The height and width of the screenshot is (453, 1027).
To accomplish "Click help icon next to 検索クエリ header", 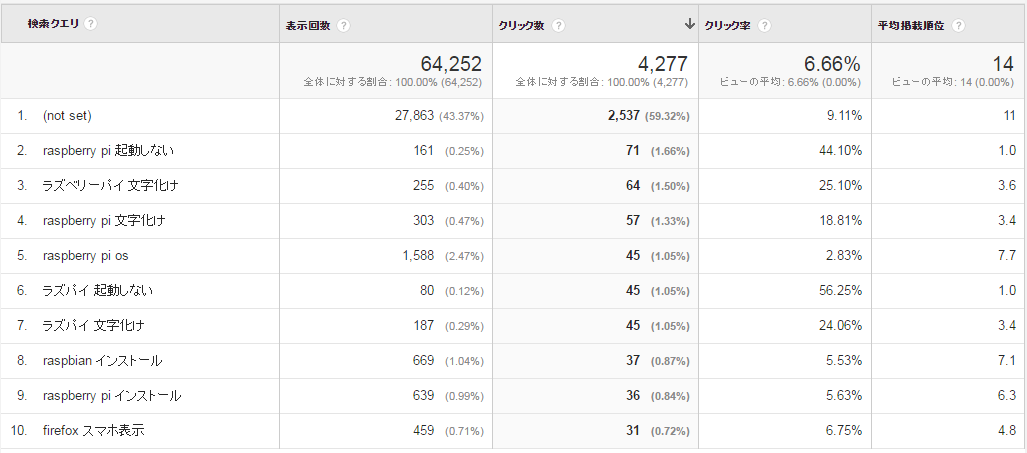I will tap(90, 24).
